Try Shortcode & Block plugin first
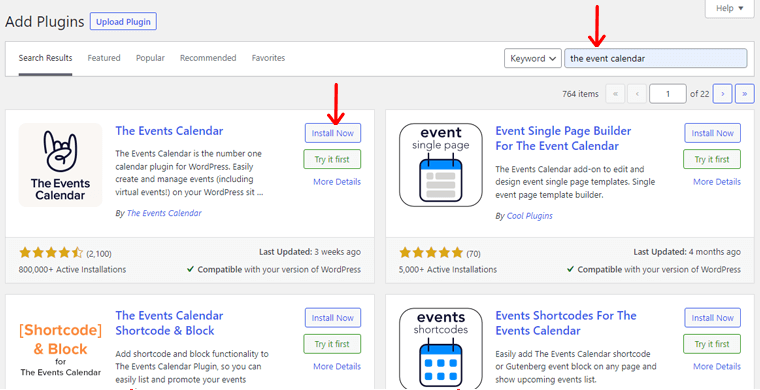 pos(332,344)
